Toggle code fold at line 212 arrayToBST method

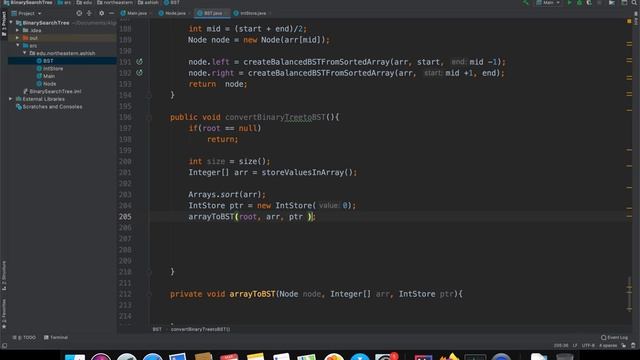pos(149,294)
